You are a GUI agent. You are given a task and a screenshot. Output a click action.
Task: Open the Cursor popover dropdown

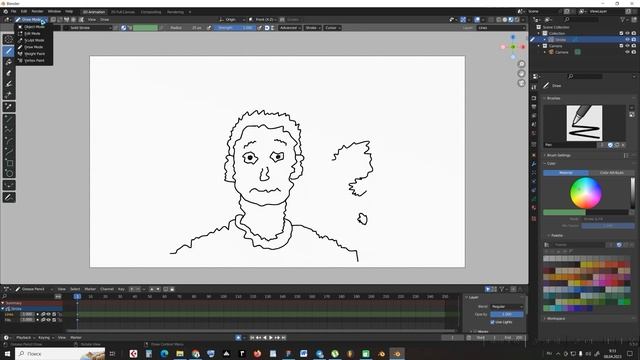point(333,28)
